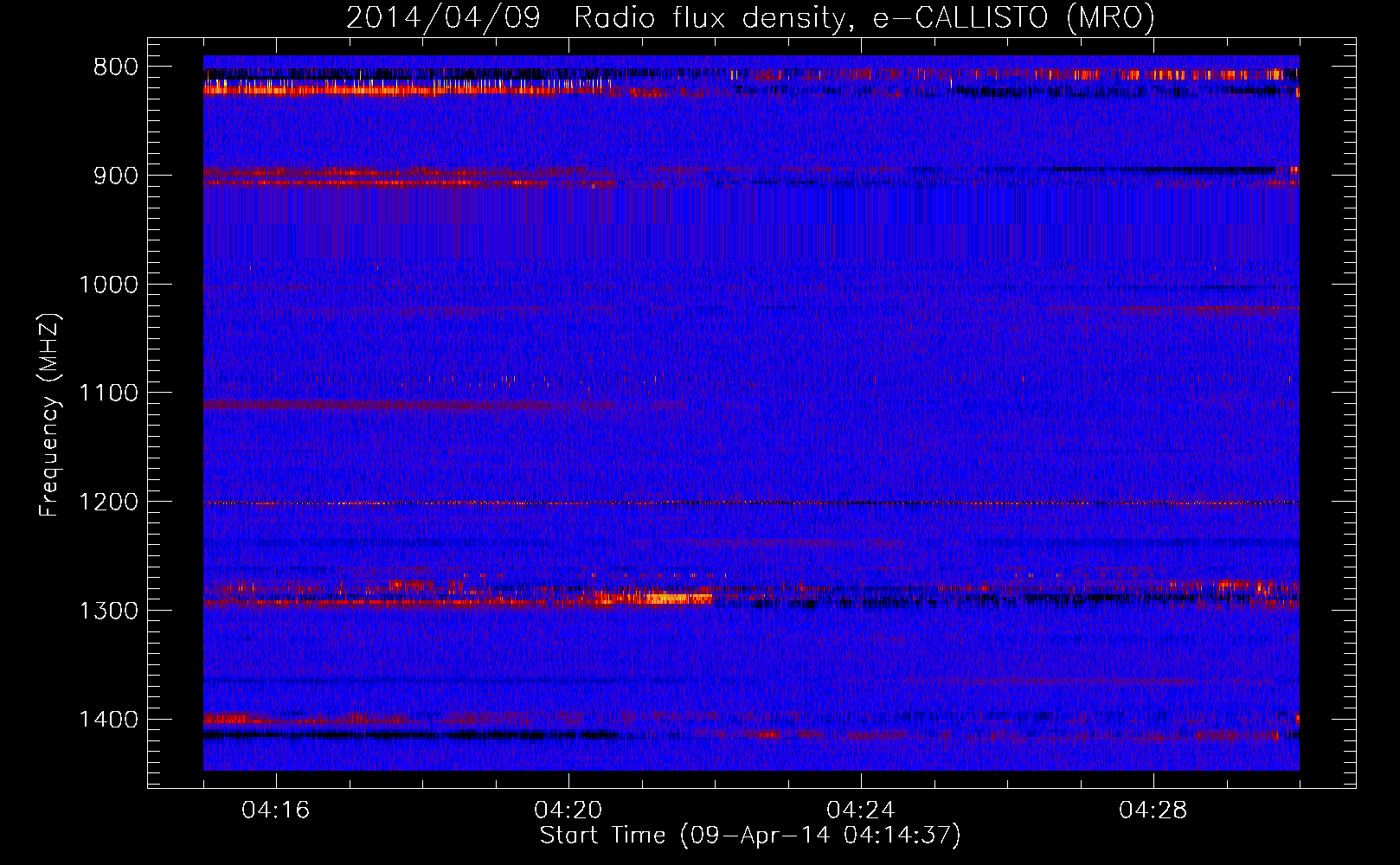Click the 04:24 time tick label
The height and width of the screenshot is (865, 1400).
pyautogui.click(x=861, y=811)
